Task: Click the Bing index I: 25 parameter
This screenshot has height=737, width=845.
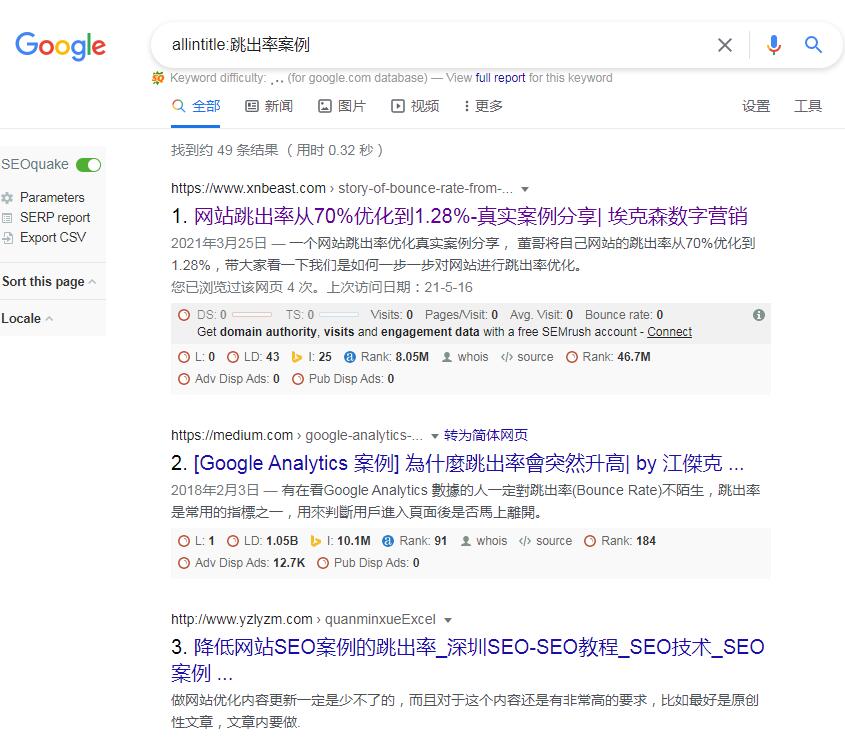Action: point(311,357)
